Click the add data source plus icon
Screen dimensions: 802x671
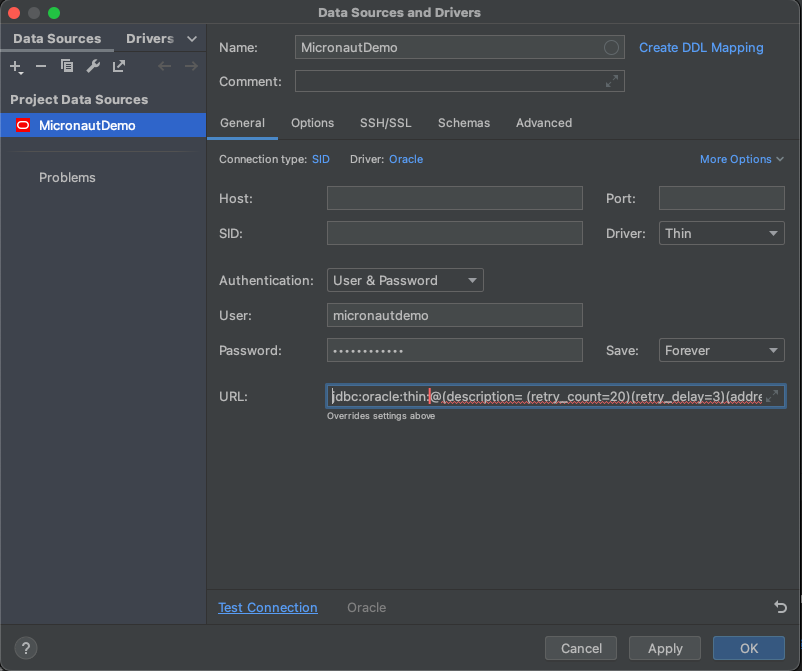tap(16, 66)
